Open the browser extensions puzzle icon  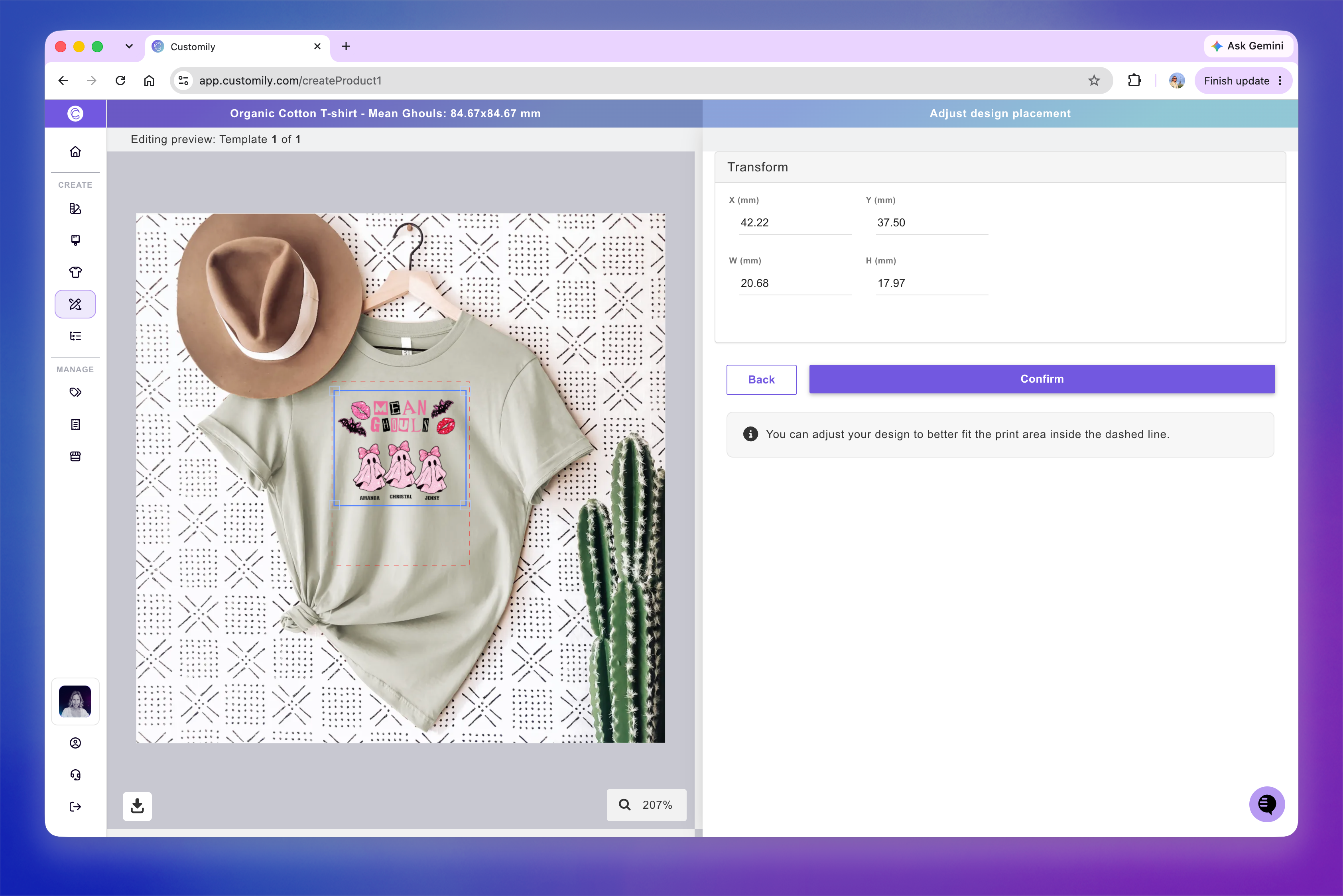[x=1134, y=81]
